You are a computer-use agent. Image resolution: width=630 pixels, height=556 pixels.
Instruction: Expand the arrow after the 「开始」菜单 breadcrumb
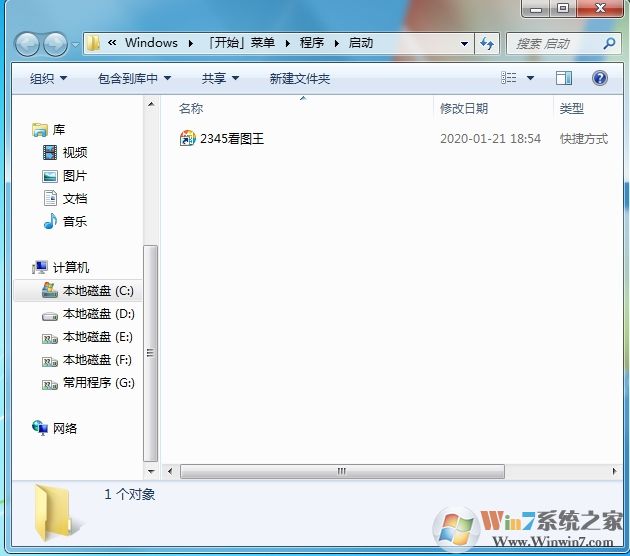tap(288, 43)
